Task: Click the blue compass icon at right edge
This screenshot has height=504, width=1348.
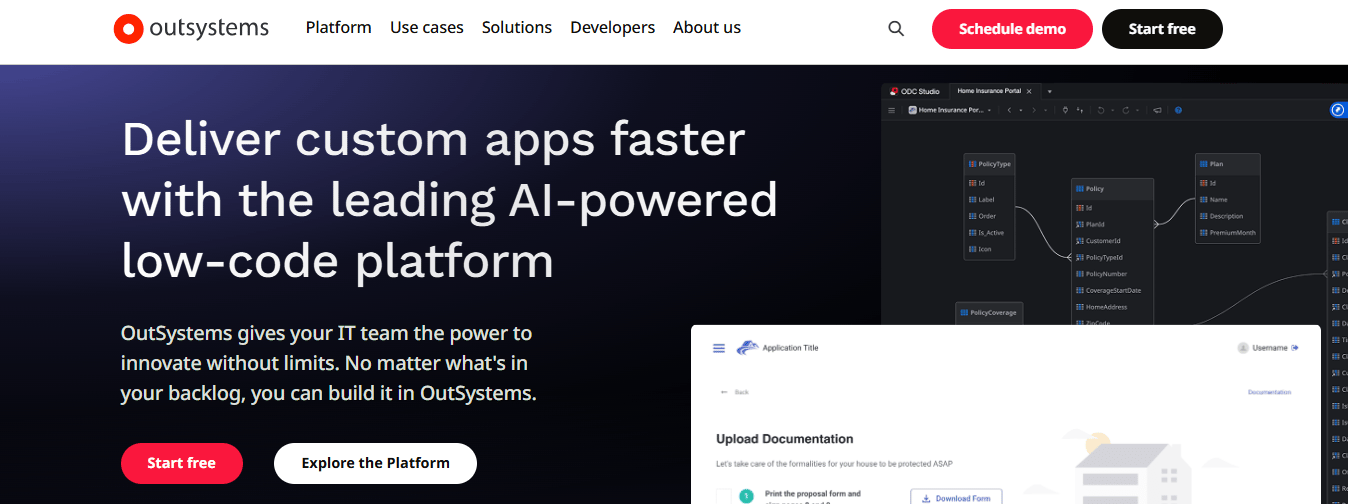Action: point(1338,110)
